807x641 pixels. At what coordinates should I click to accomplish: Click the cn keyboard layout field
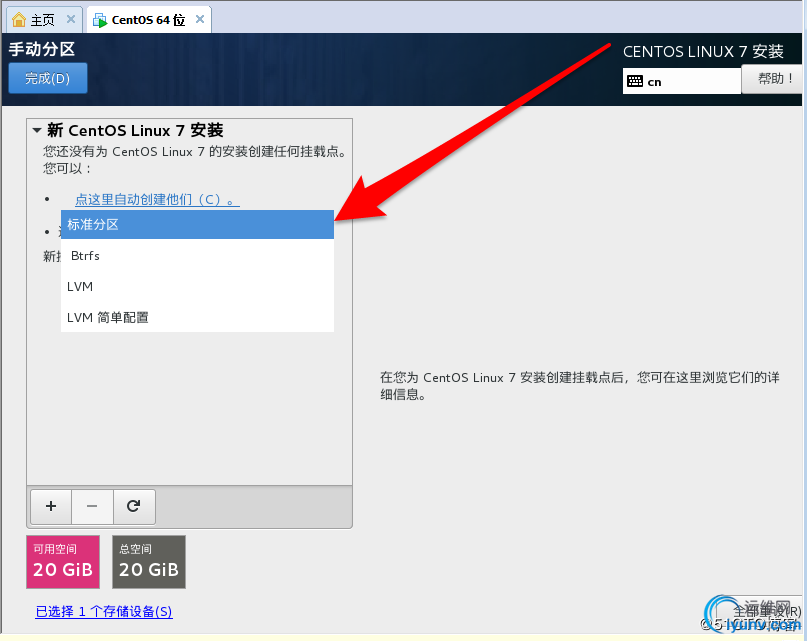click(x=681, y=81)
